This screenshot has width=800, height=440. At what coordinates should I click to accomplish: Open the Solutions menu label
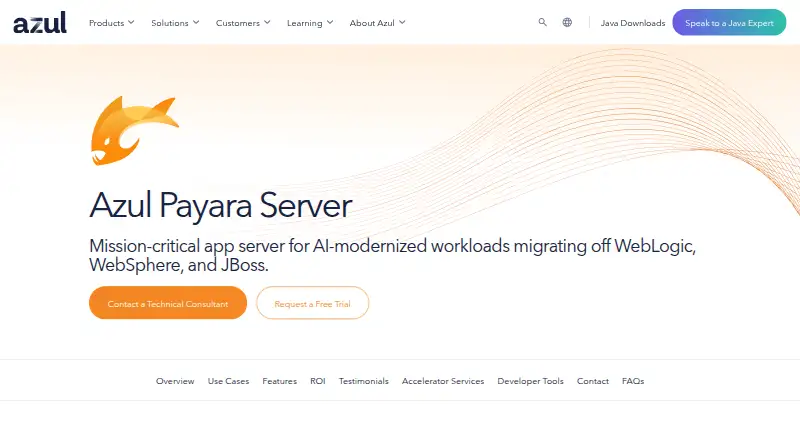[x=169, y=23]
